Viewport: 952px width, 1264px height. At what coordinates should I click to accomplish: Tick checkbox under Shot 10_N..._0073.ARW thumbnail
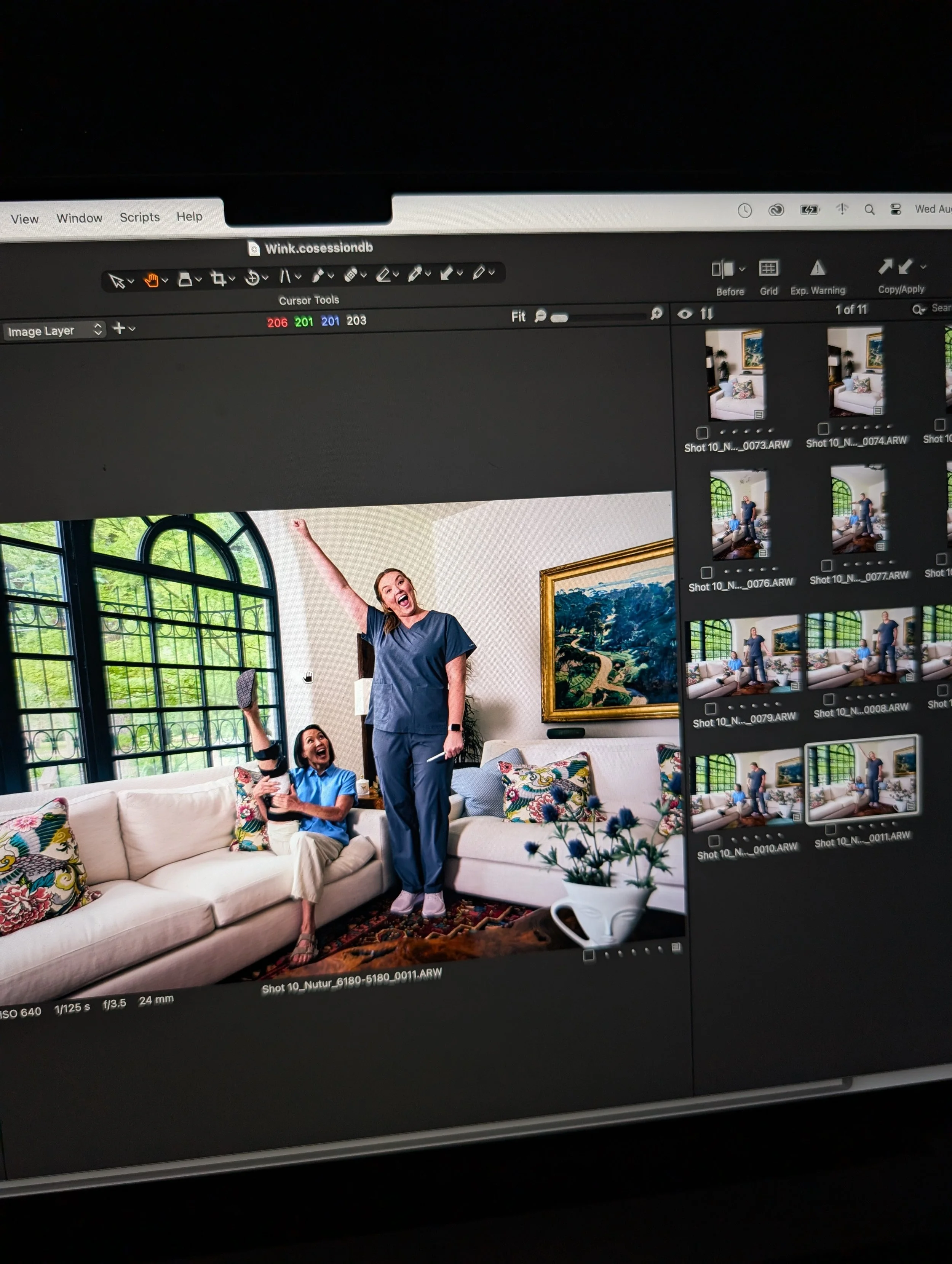702,433
